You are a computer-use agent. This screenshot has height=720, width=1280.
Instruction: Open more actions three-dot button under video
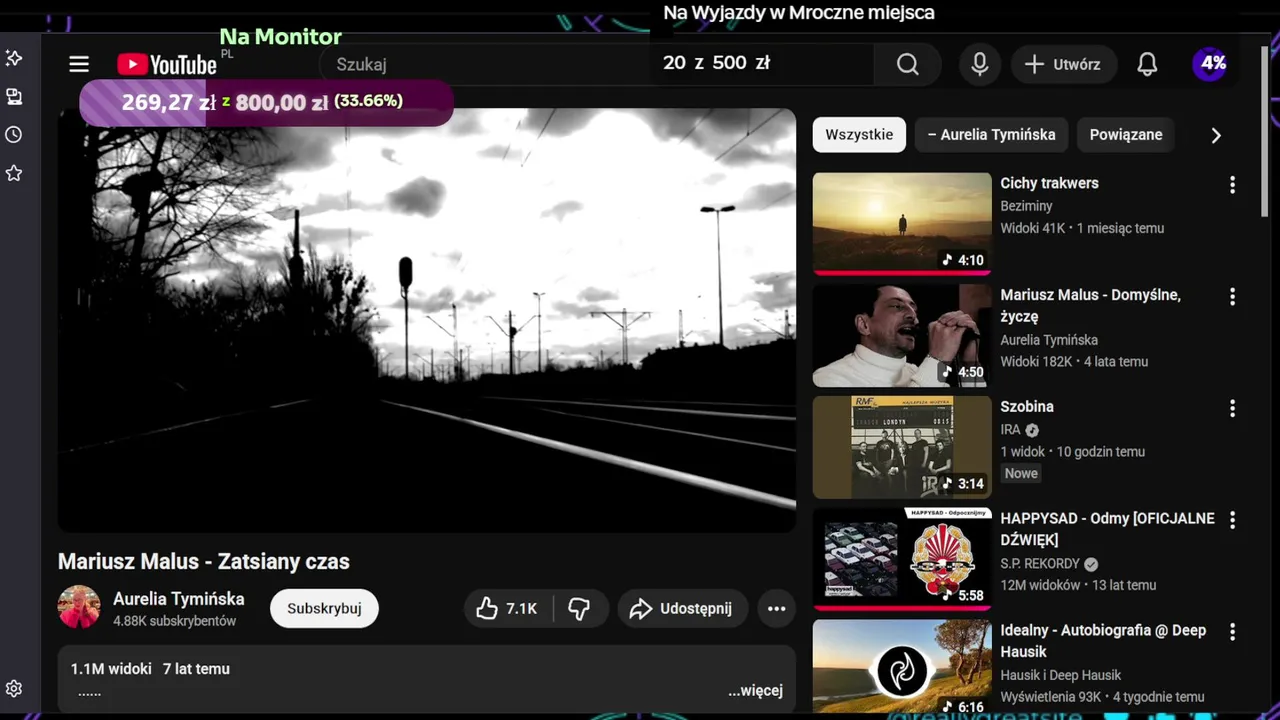[776, 608]
